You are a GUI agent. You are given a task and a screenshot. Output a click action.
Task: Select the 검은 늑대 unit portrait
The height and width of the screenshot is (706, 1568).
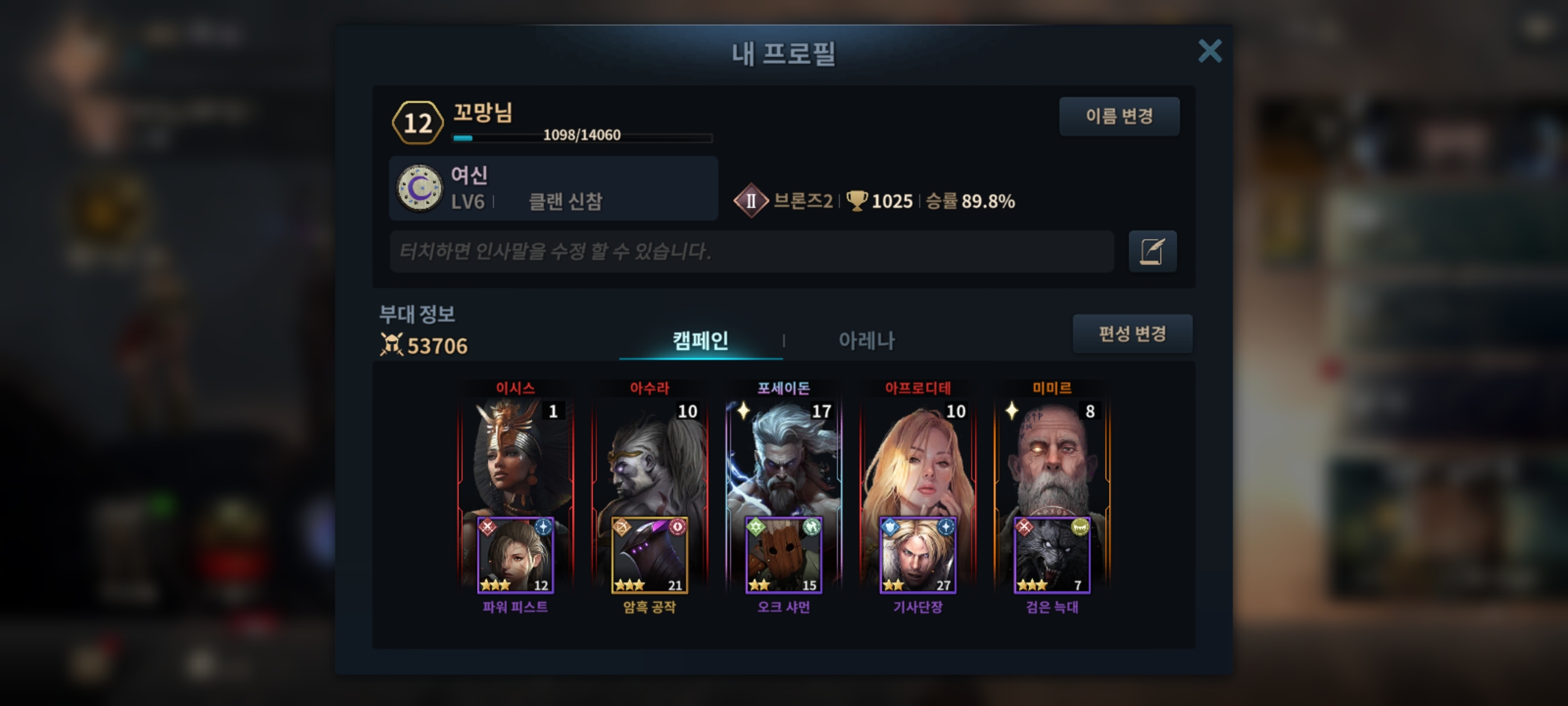click(1052, 555)
